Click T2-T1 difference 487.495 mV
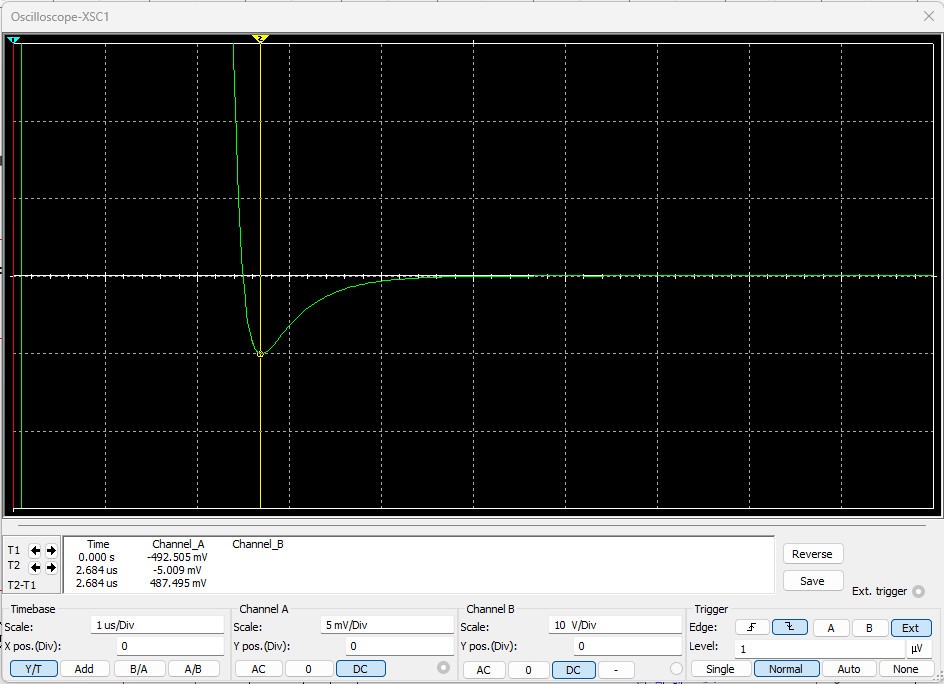Image resolution: width=944 pixels, height=684 pixels. (x=178, y=583)
